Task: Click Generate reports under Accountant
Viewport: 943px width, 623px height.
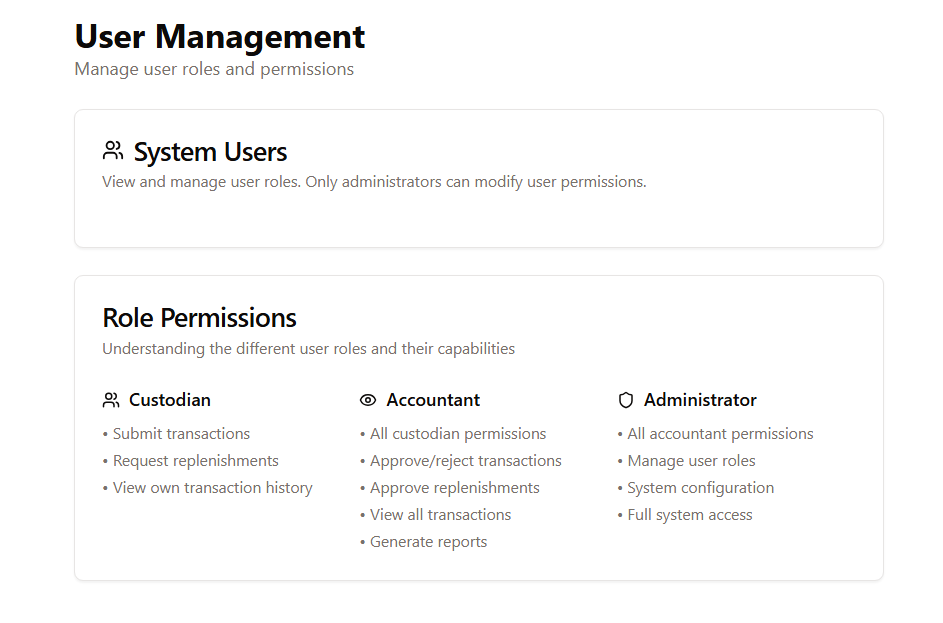Action: coord(428,542)
